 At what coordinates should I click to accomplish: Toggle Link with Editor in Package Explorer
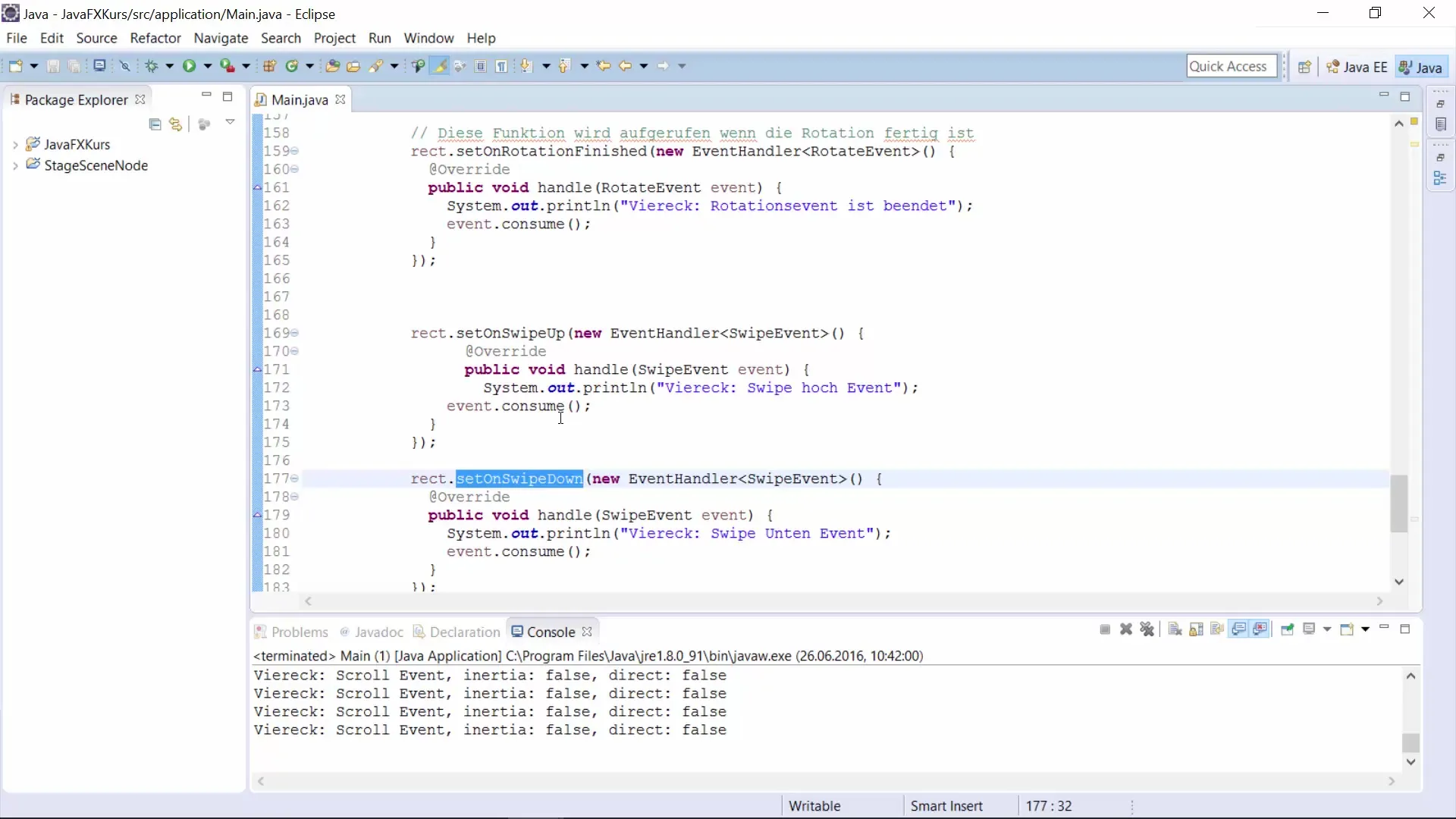tap(176, 124)
